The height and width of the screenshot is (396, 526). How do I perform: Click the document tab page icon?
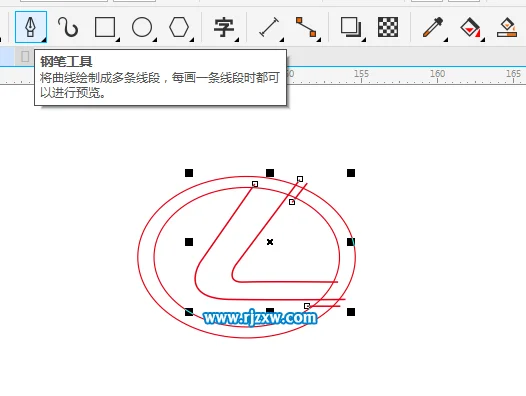pos(25,56)
